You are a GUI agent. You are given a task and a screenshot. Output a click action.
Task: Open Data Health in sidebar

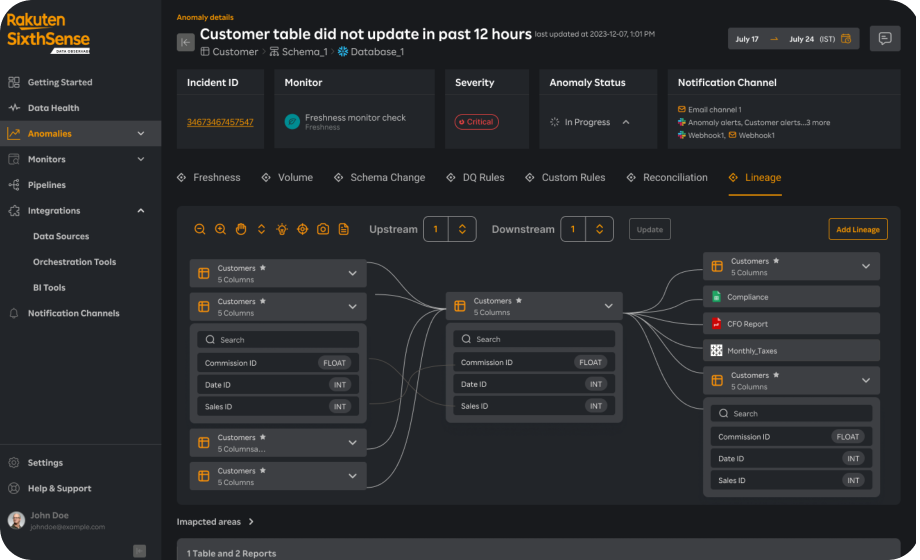53,108
